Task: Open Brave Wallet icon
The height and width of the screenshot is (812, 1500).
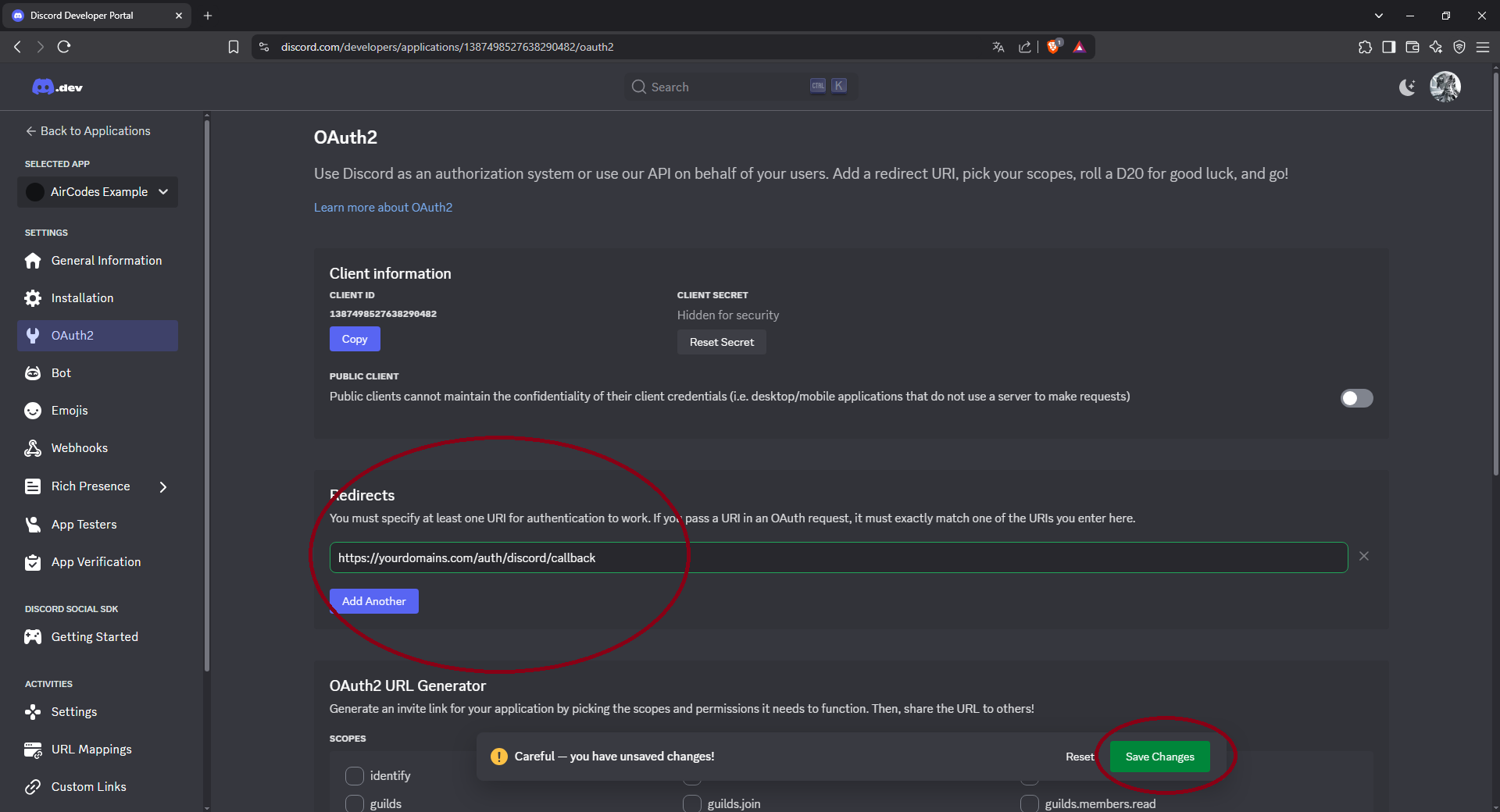Action: click(1412, 47)
